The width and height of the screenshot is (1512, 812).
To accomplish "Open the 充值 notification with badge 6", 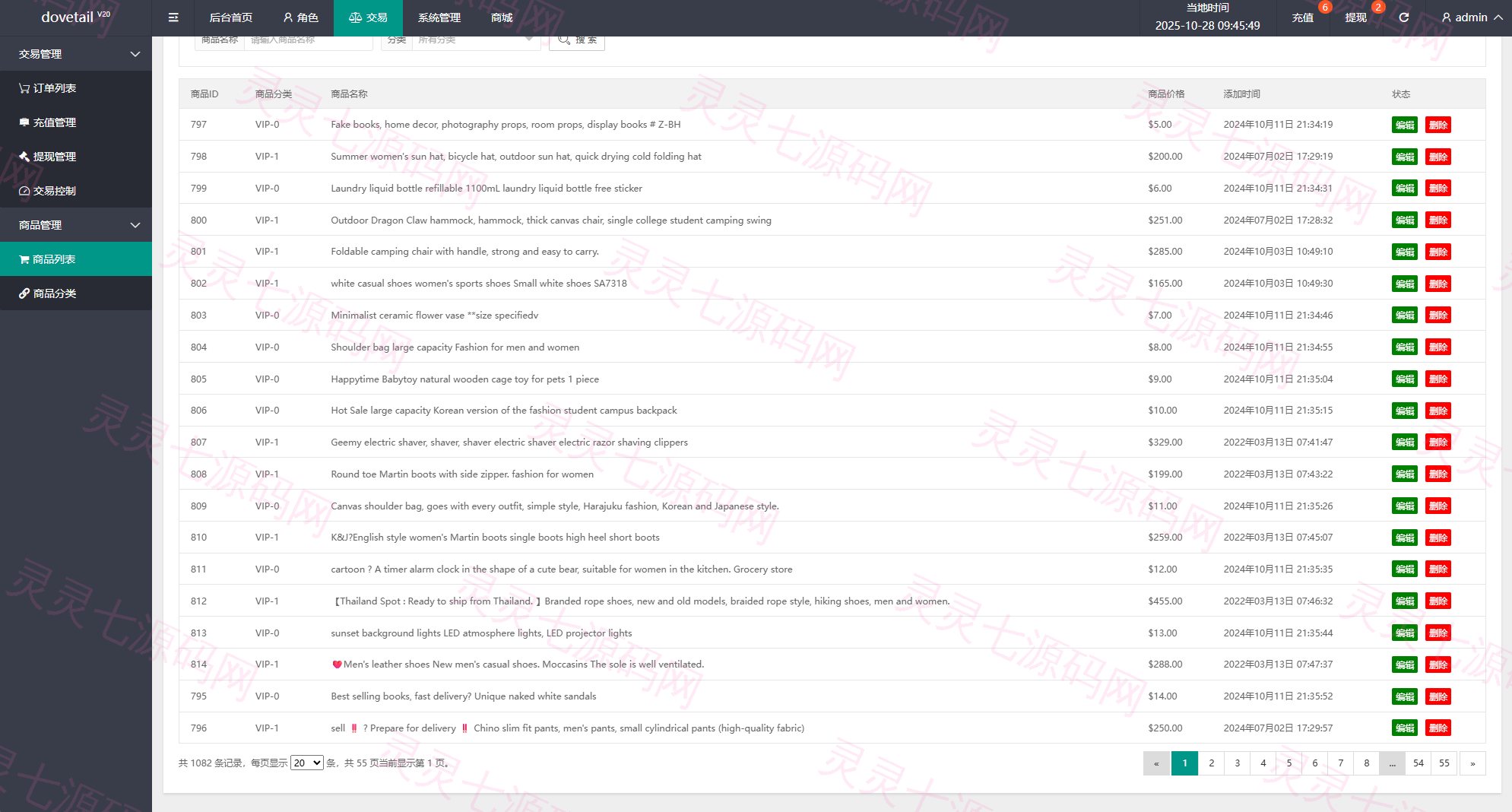I will [x=1303, y=17].
